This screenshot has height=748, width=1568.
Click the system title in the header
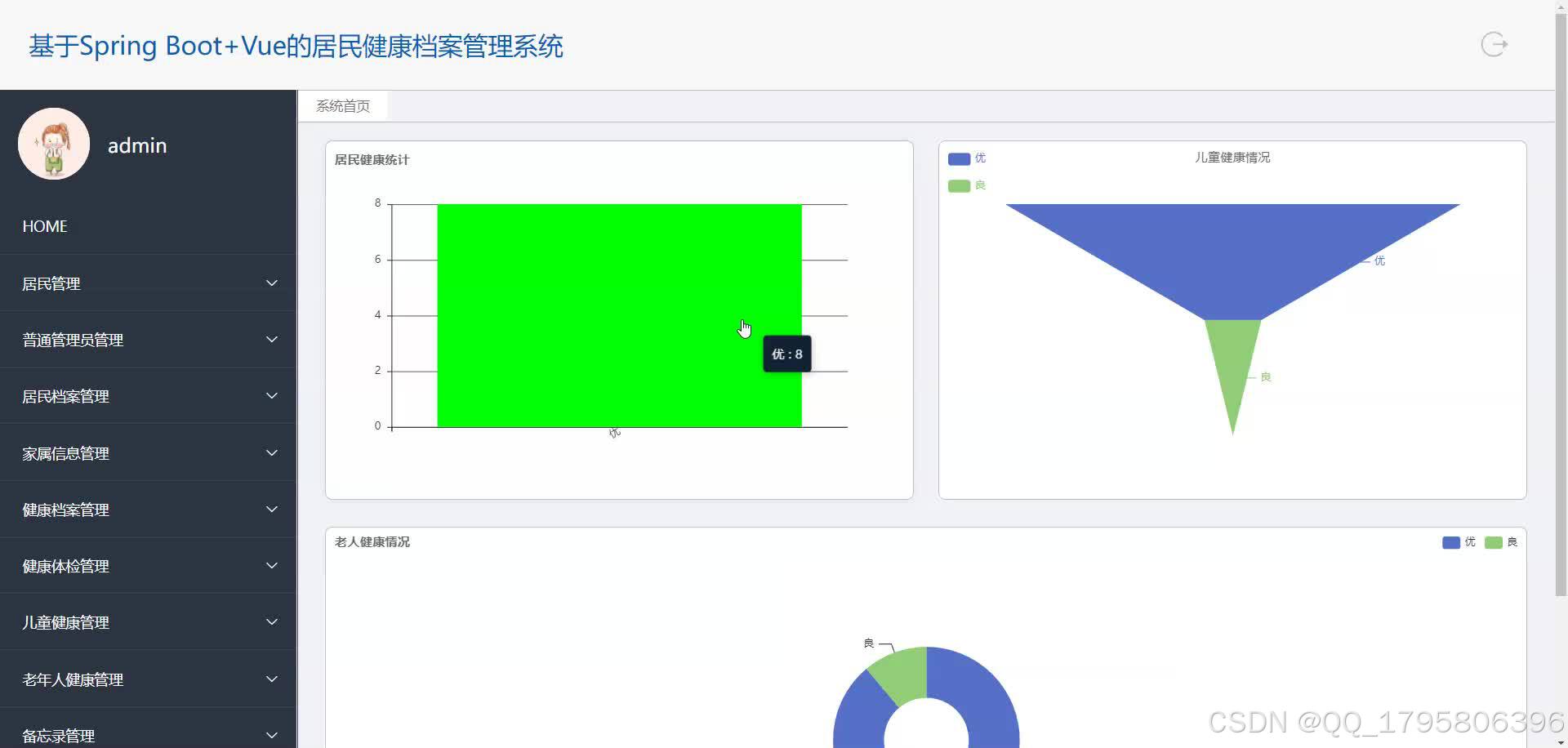(x=296, y=46)
